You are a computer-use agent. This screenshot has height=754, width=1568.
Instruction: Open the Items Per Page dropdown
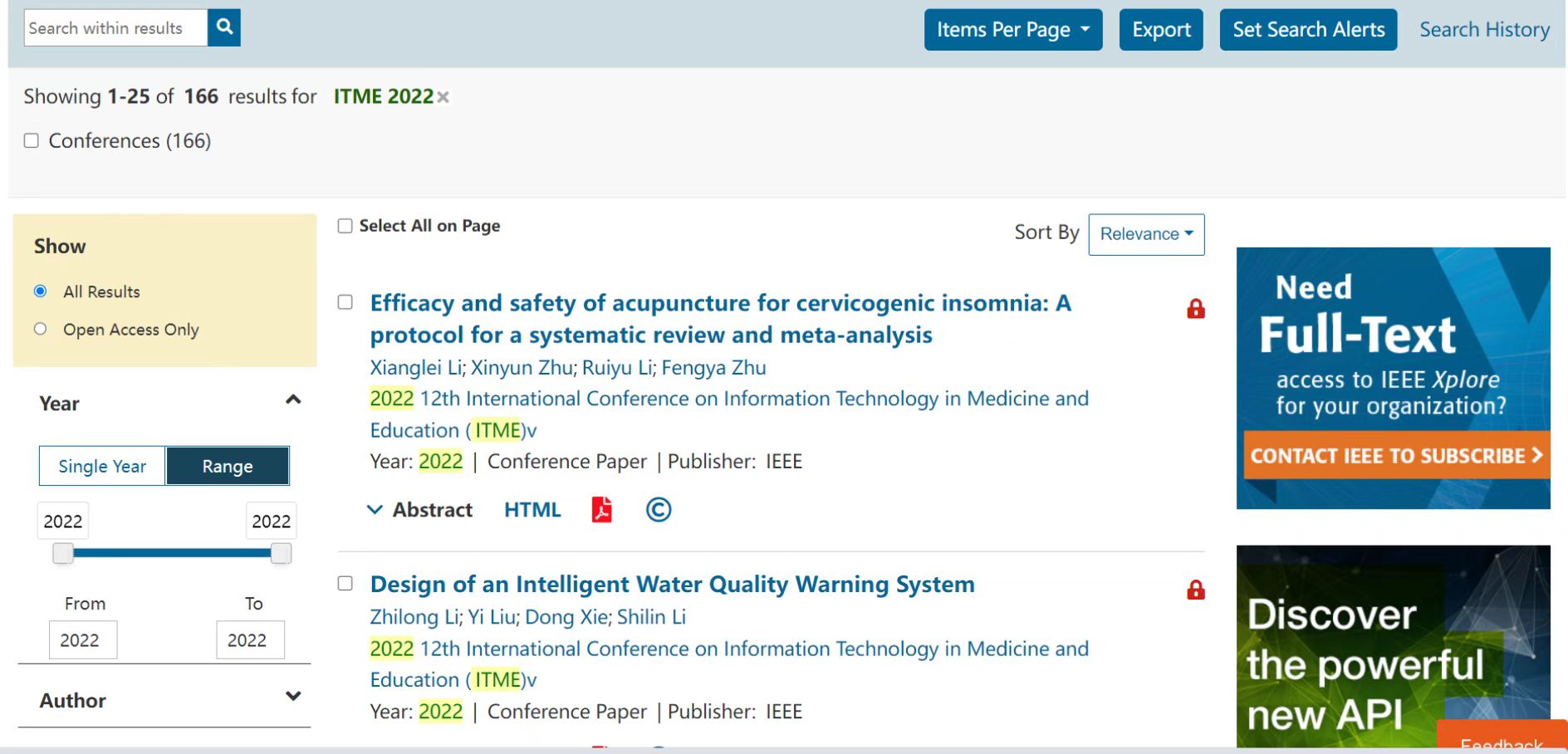[x=1012, y=30]
